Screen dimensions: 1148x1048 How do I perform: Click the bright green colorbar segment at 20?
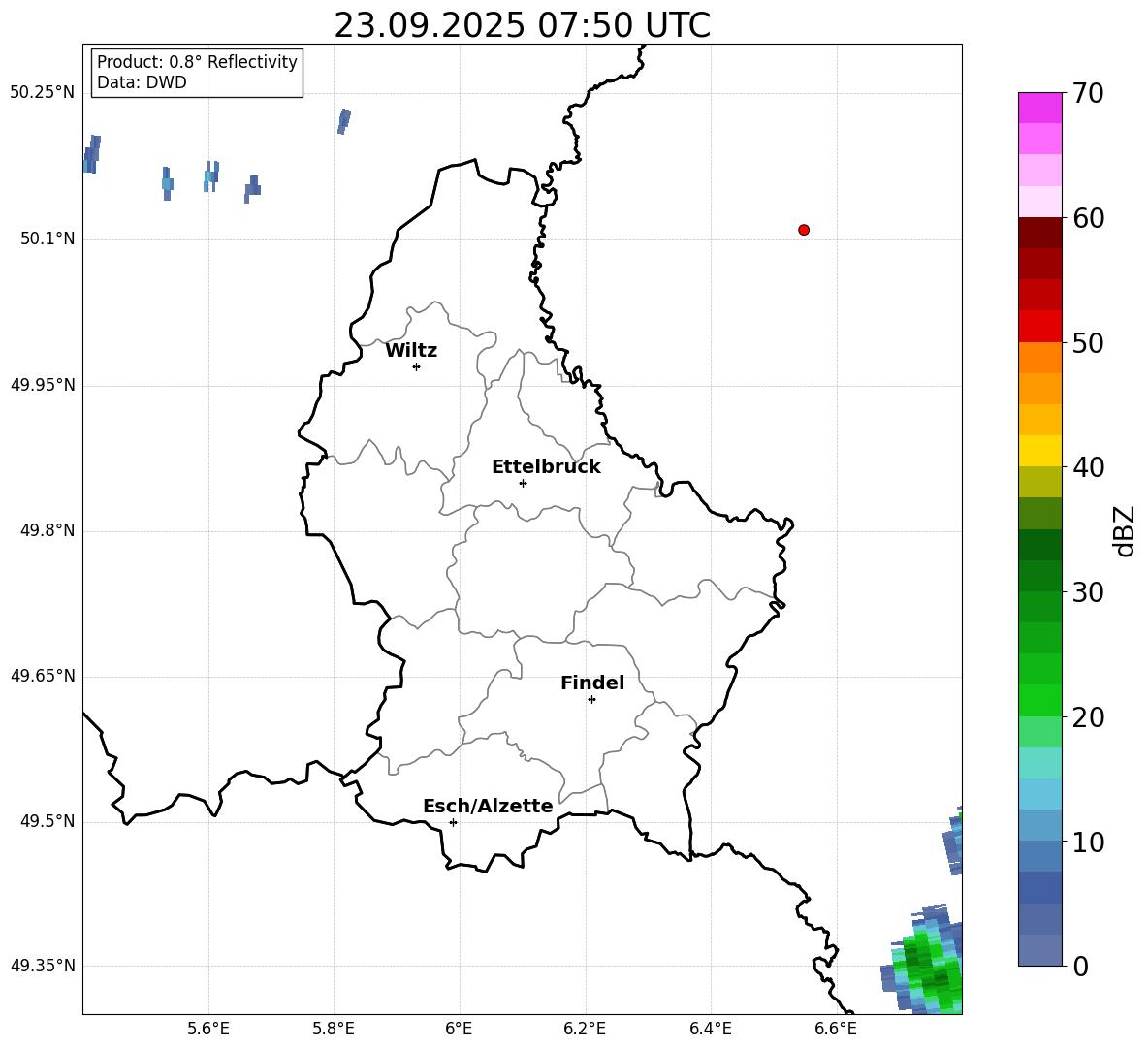1039,700
